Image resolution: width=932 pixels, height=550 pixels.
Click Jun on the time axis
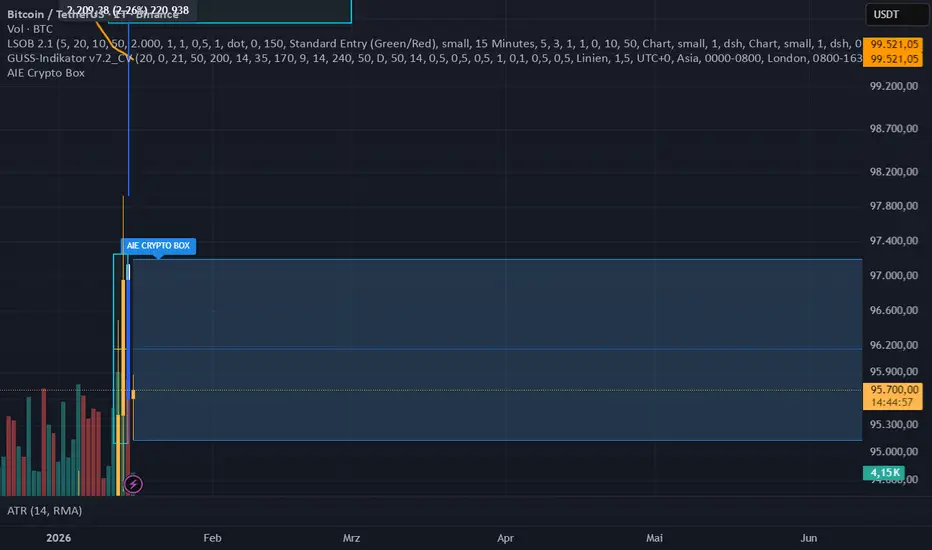[x=809, y=538]
